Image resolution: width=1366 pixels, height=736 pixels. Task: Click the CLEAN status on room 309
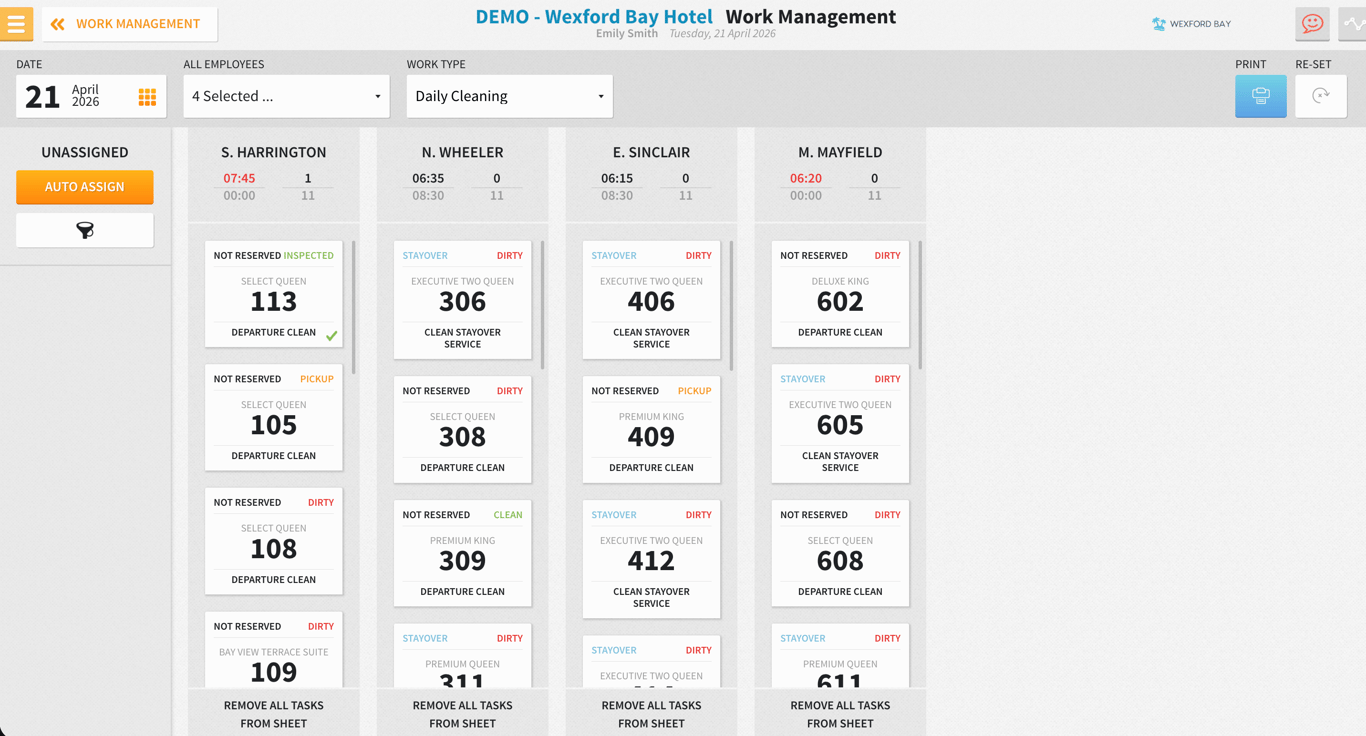508,515
